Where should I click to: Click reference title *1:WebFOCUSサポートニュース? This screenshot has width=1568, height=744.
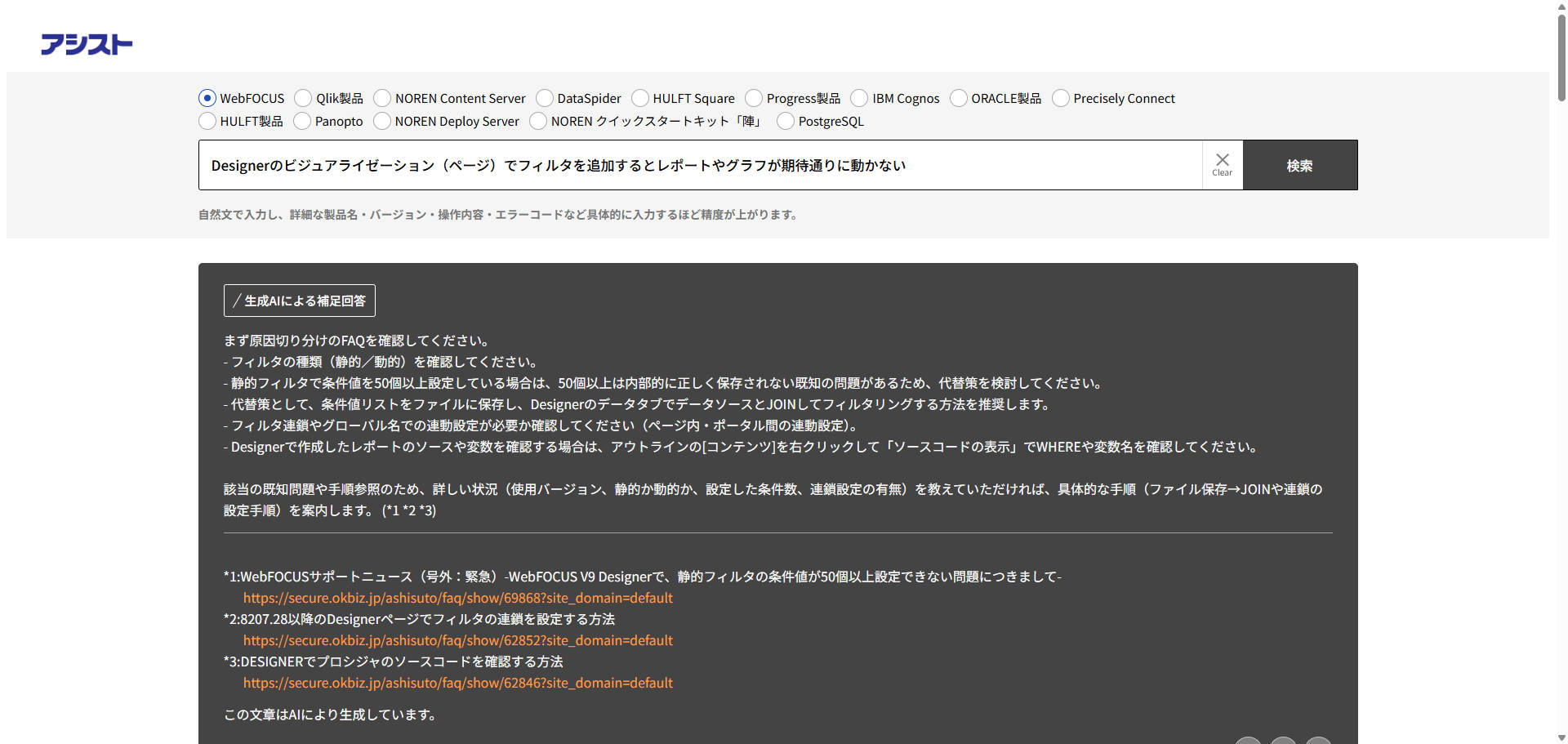643,577
